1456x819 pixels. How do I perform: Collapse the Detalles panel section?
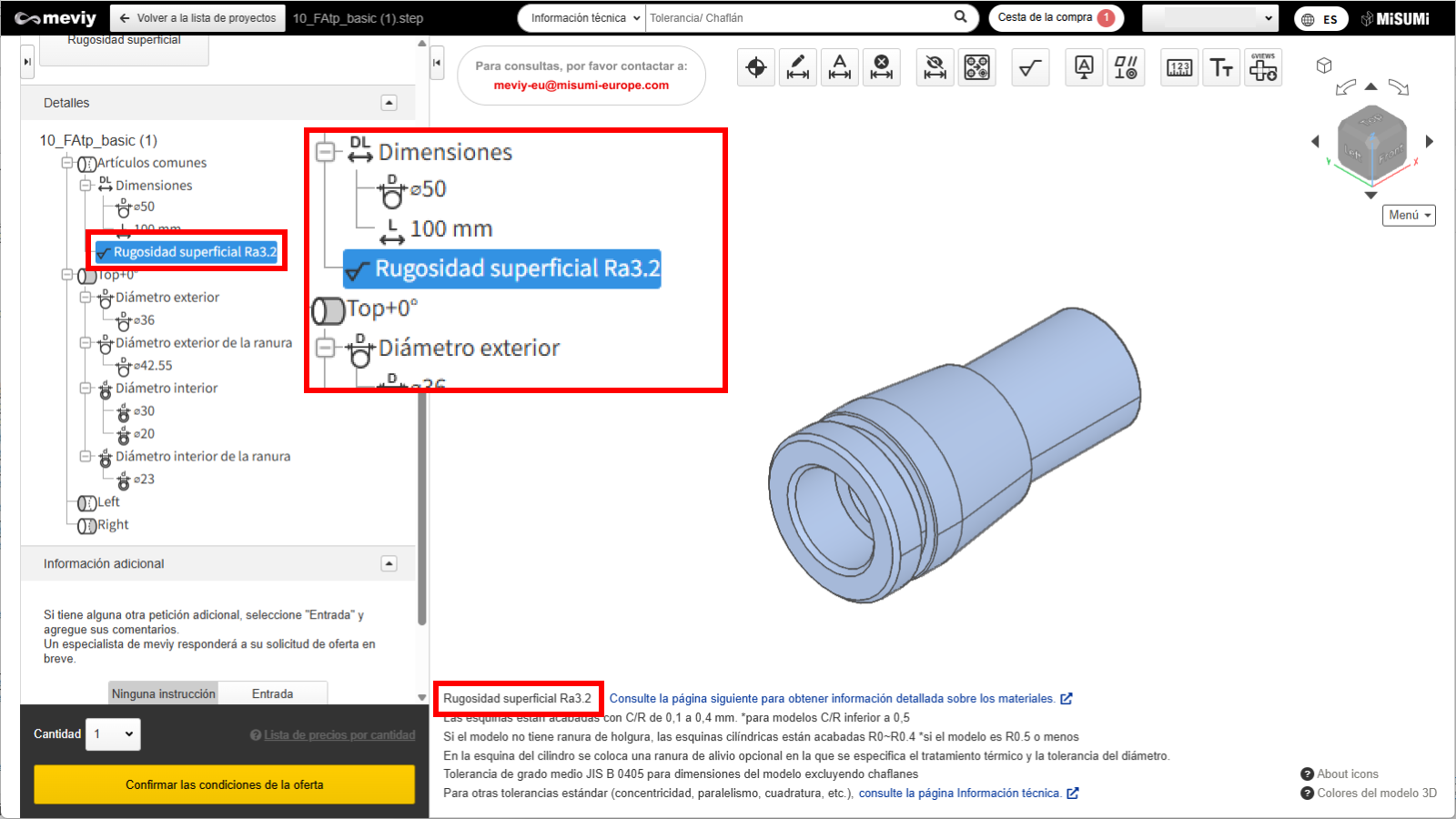click(389, 103)
